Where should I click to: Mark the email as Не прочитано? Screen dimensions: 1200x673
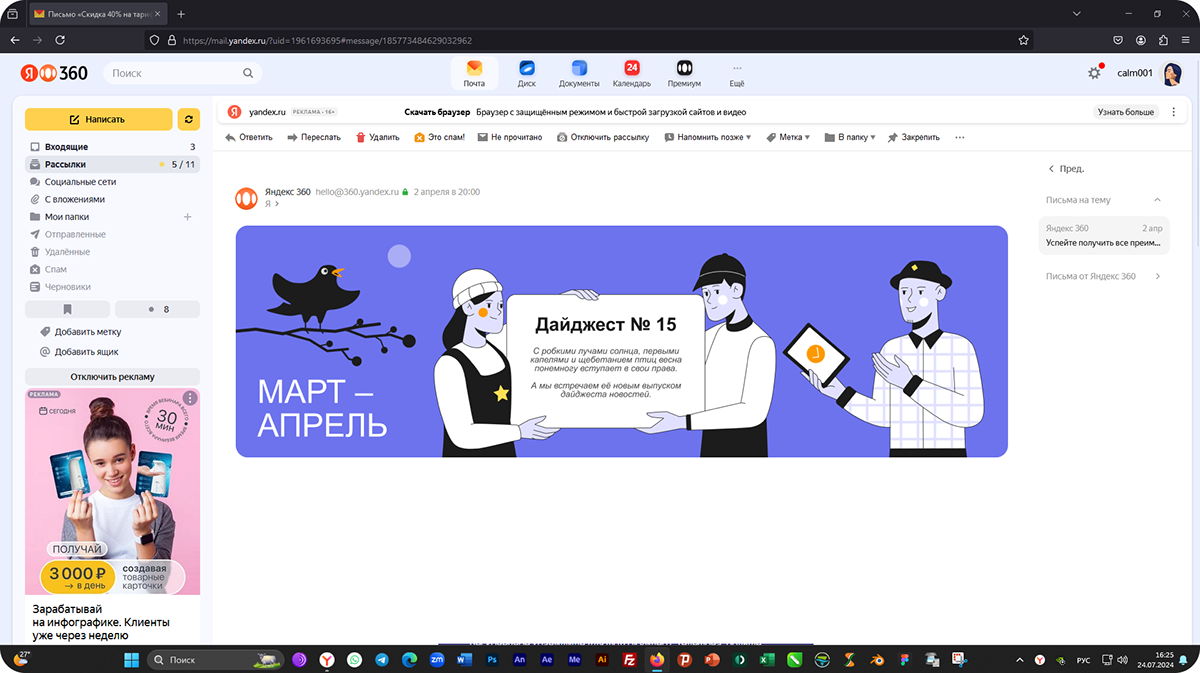click(510, 137)
